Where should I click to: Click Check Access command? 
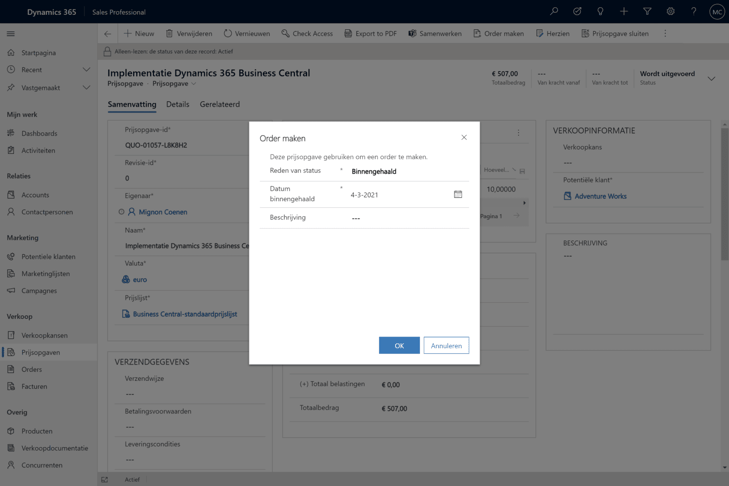point(307,33)
